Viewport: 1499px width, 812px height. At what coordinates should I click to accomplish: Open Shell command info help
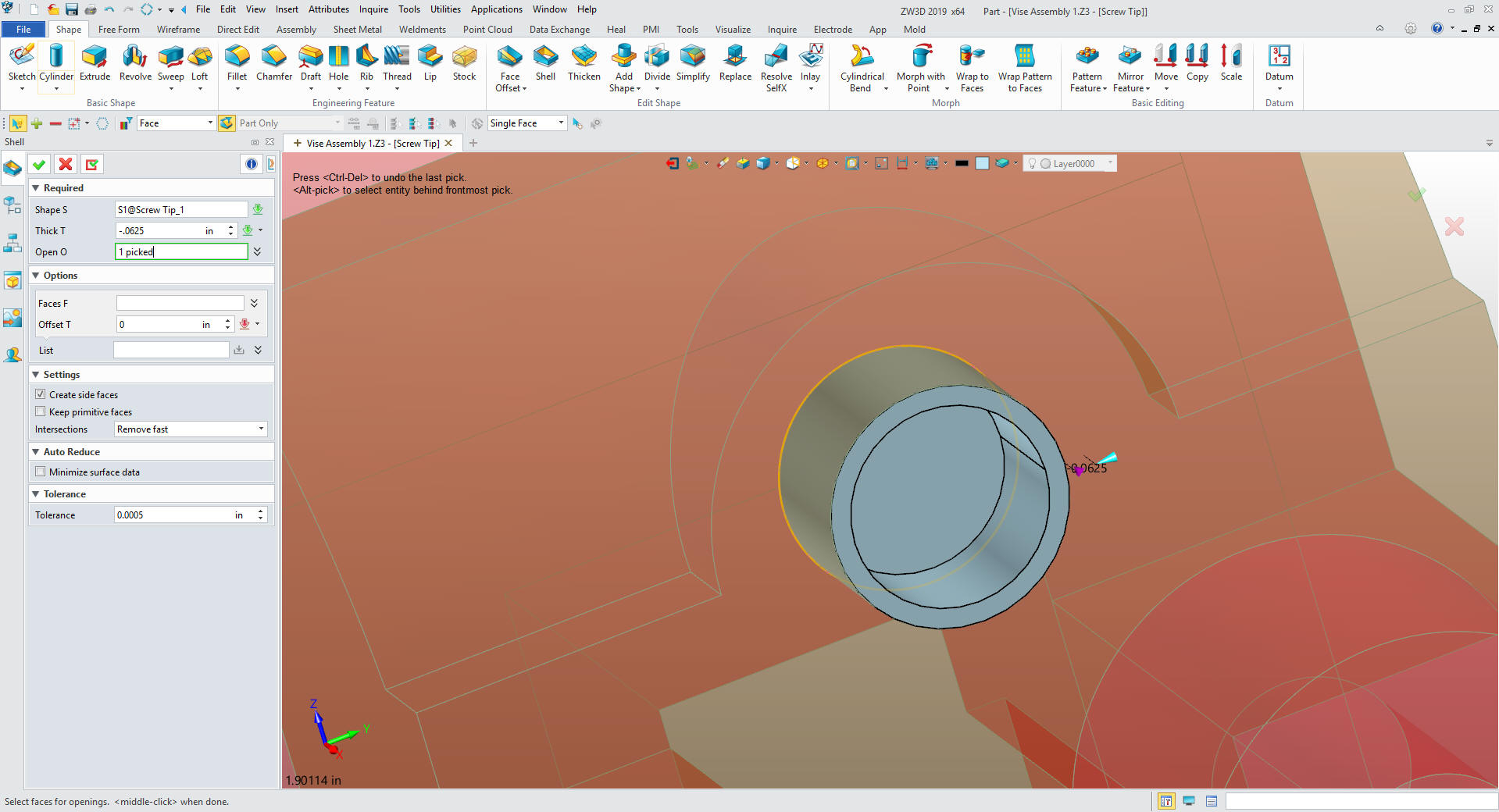(252, 164)
